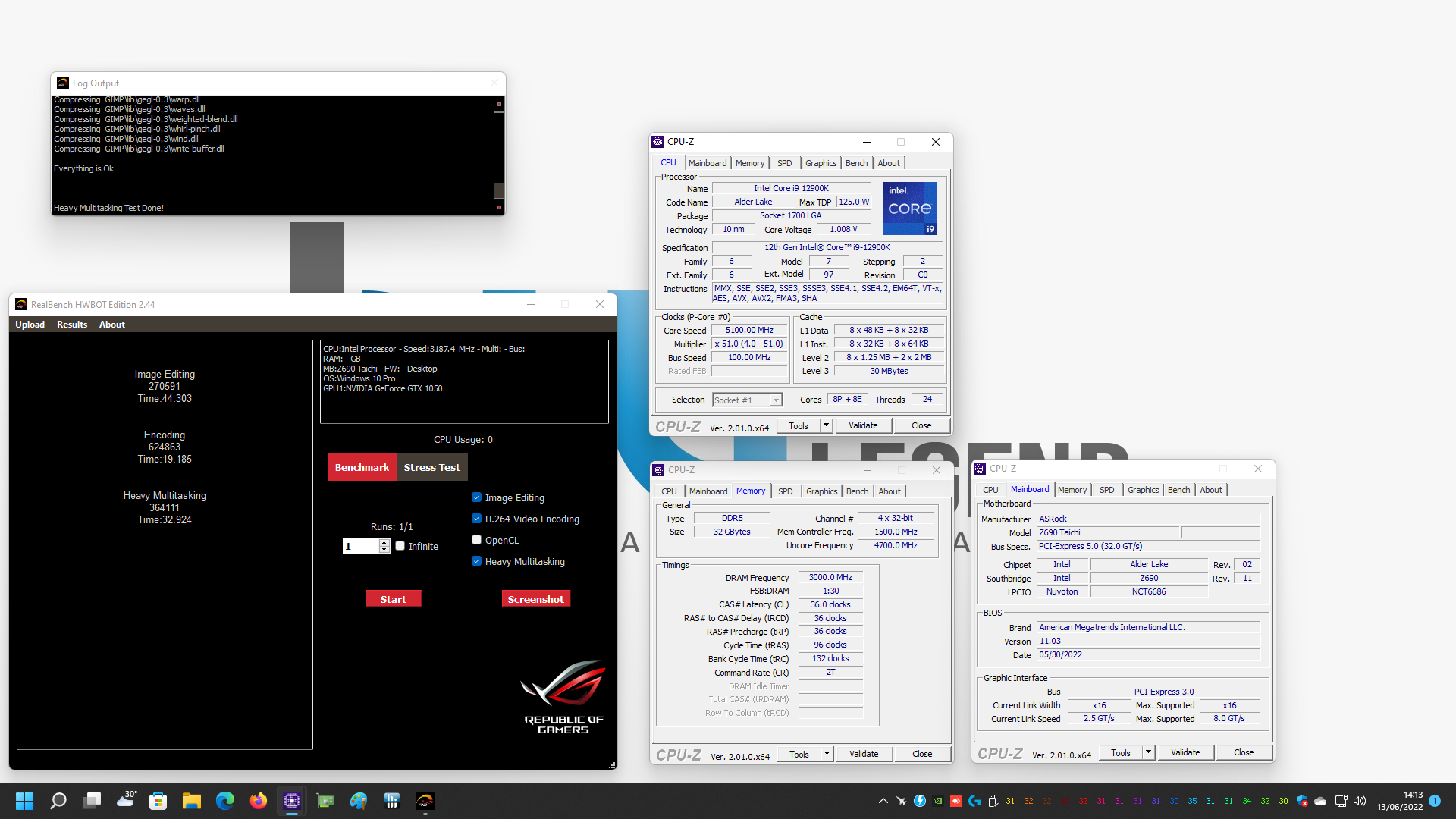The width and height of the screenshot is (1456, 819).
Task: Open taskbar Search
Action: pyautogui.click(x=58, y=801)
